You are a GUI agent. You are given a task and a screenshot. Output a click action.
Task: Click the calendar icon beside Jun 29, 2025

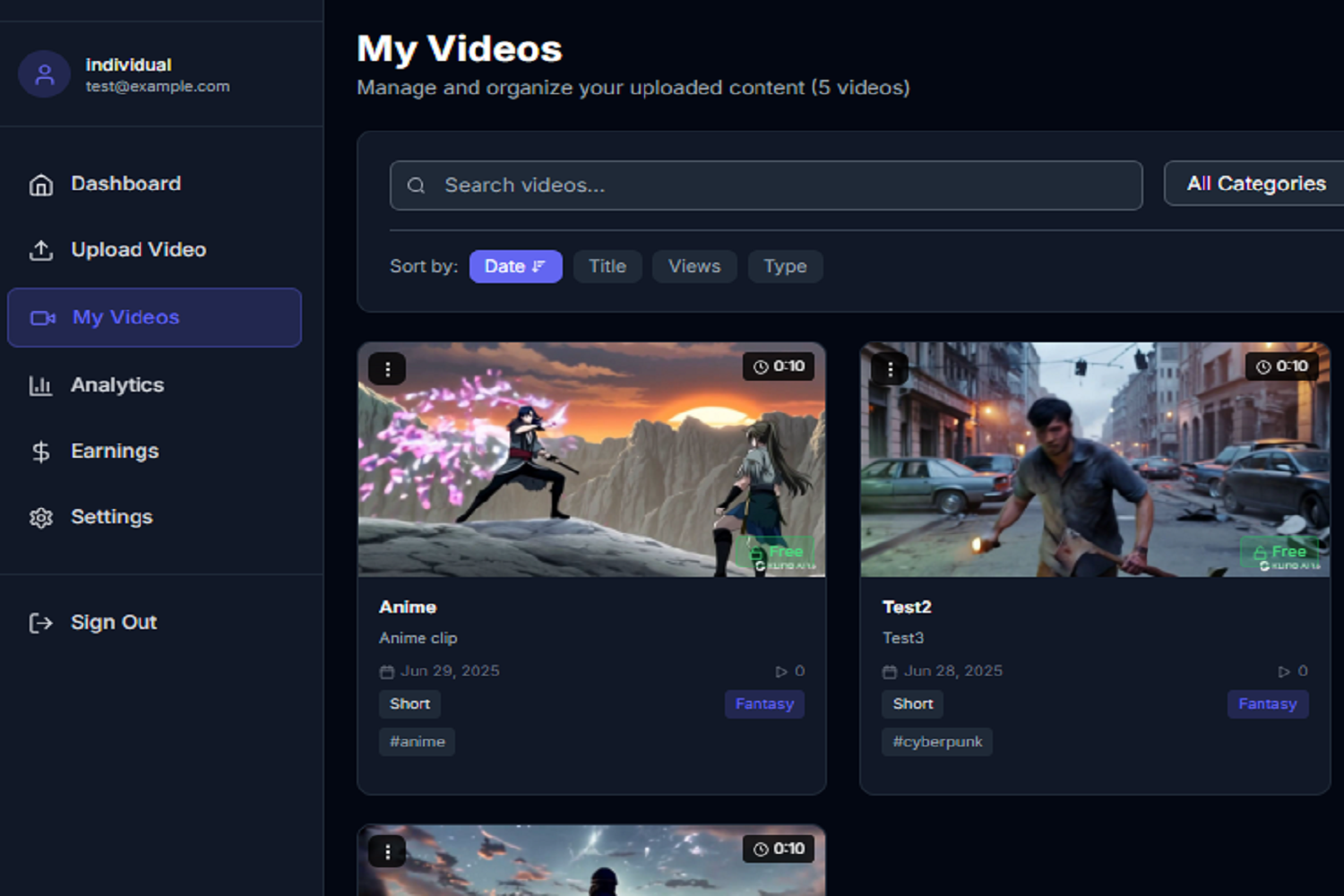pos(387,672)
